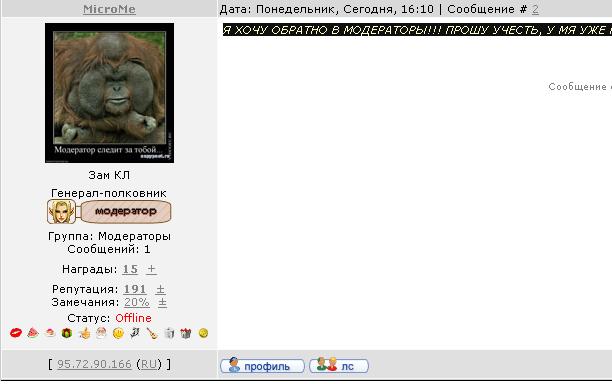Viewport: 612px width, 384px height.
Task: Send private message via лс button
Action: (339, 366)
